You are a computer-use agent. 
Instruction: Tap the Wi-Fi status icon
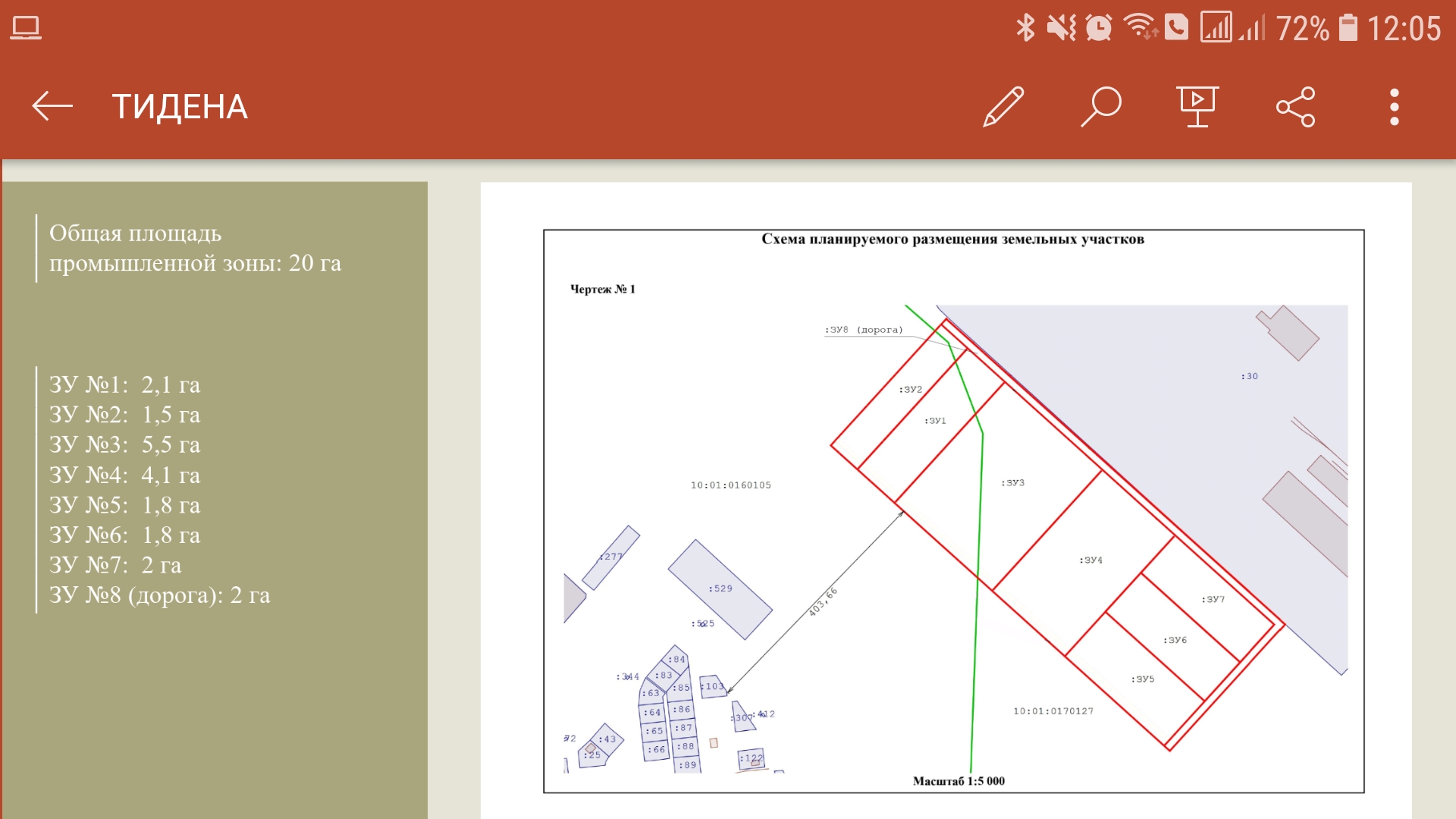click(1139, 27)
